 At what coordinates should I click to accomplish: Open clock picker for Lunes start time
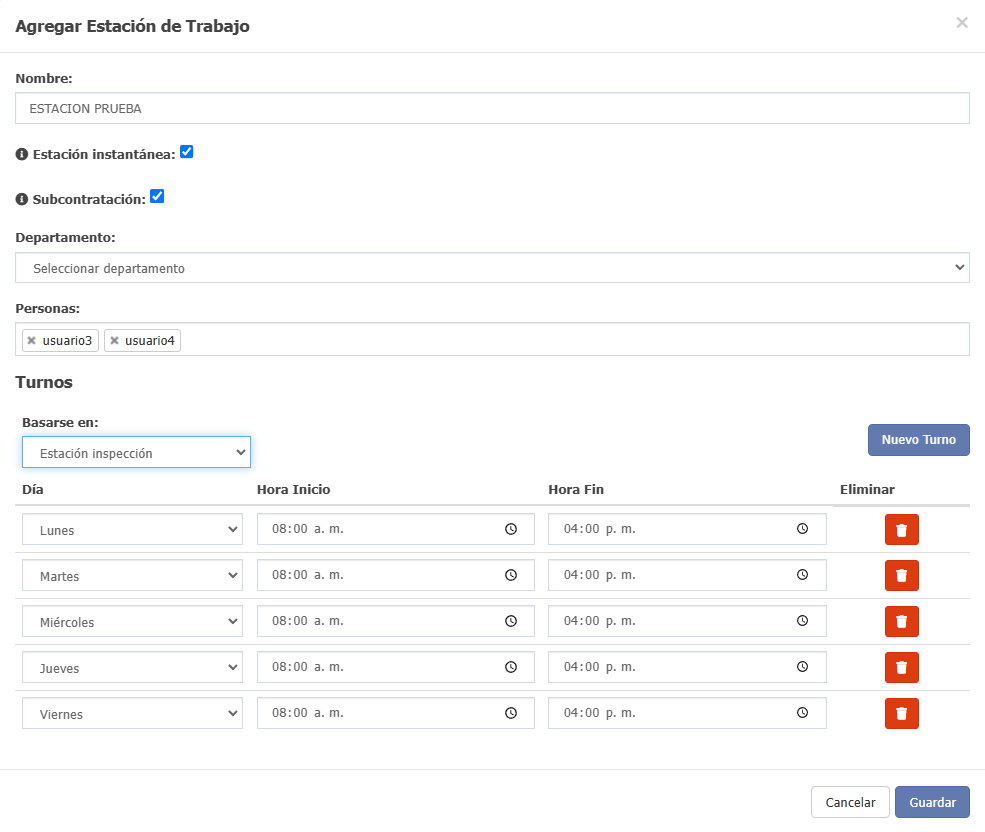(511, 529)
